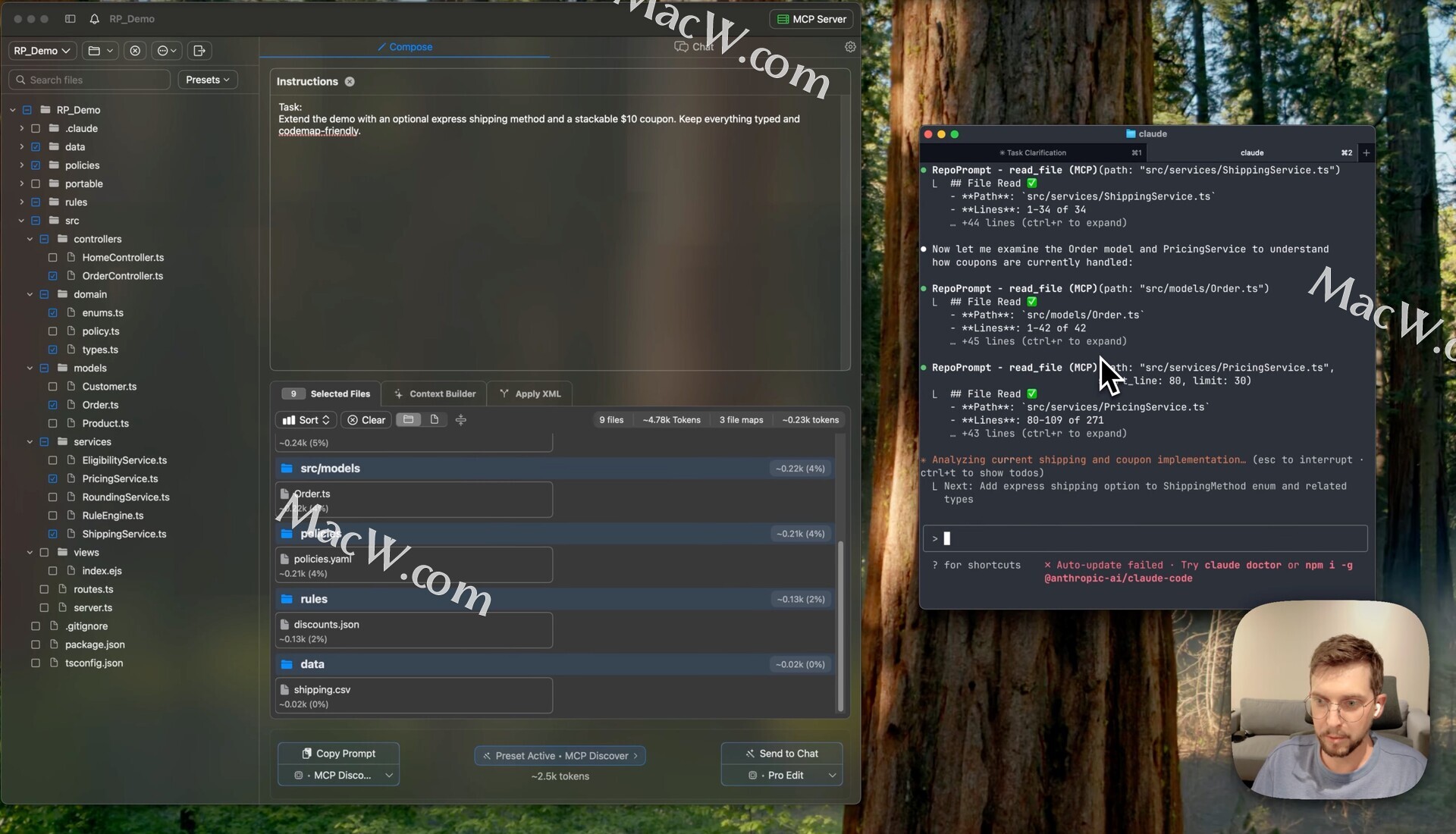Open the Presets dropdown
This screenshot has width=1456, height=834.
point(208,80)
